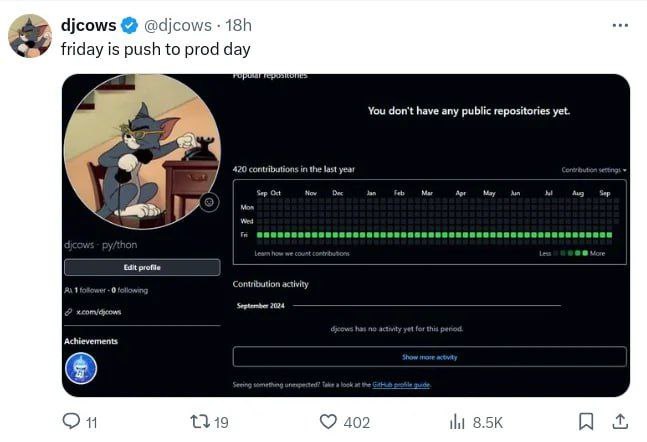Screen dimensions: 647x442
Task: Click Show more activity button
Action: [430, 357]
